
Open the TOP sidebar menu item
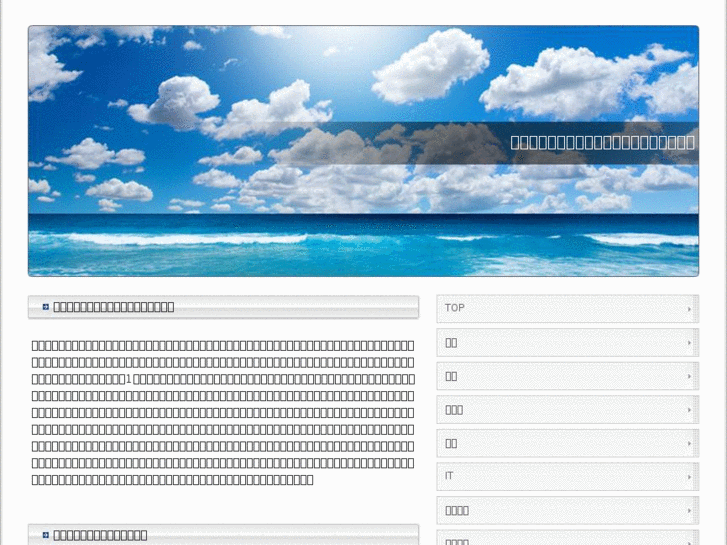567,308
